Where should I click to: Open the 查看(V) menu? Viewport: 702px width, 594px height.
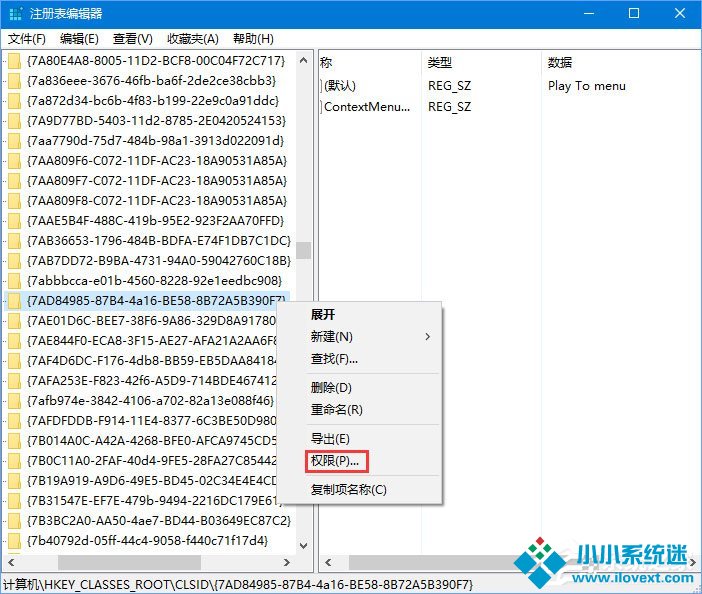coord(133,39)
